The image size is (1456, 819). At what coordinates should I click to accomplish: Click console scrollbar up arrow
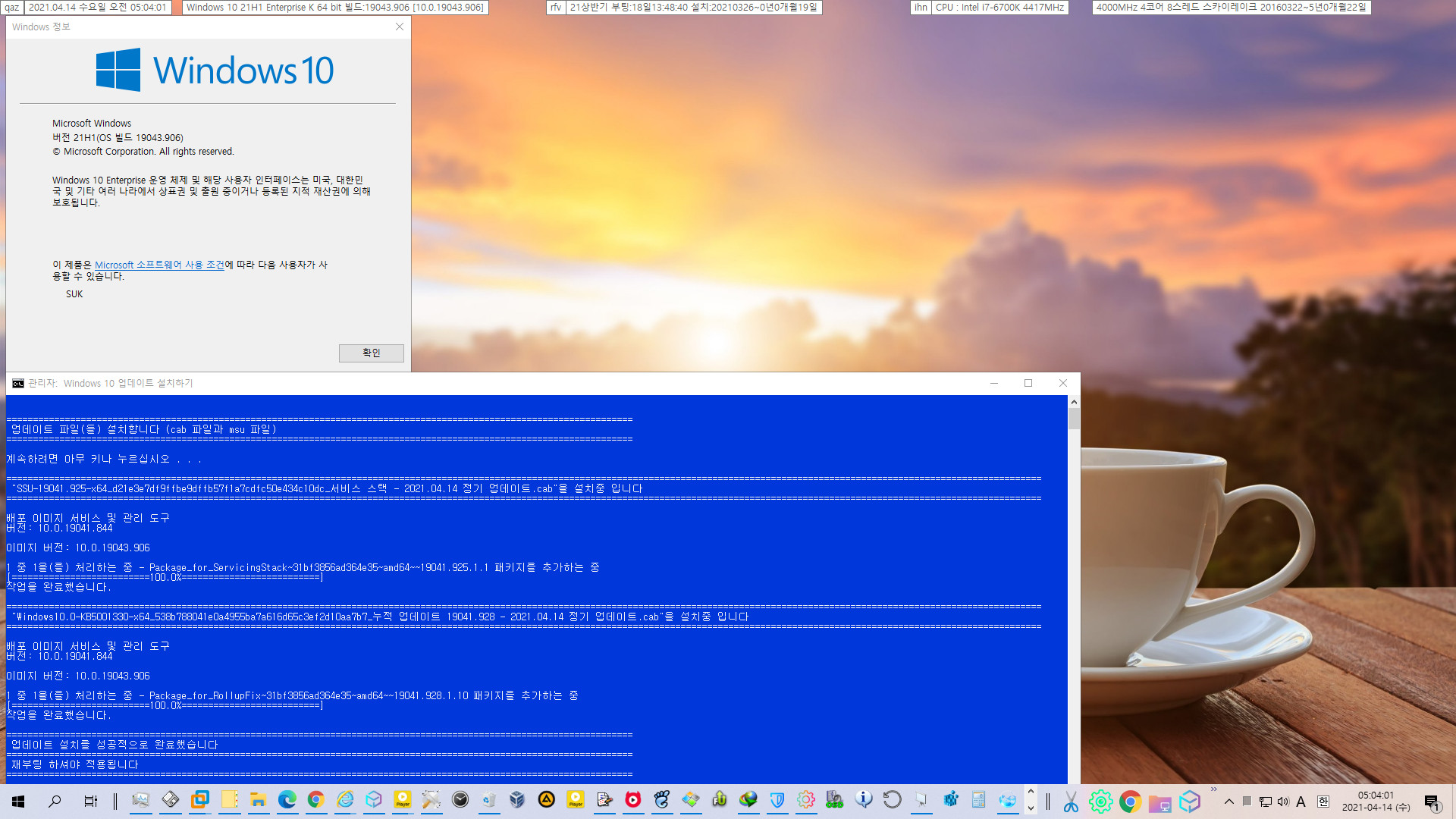coord(1074,402)
